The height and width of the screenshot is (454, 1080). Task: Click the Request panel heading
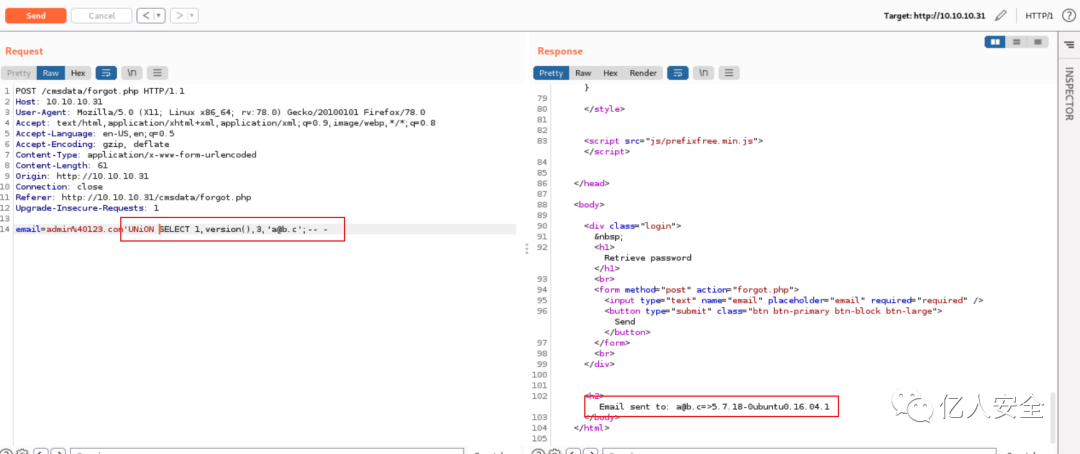tap(24, 51)
